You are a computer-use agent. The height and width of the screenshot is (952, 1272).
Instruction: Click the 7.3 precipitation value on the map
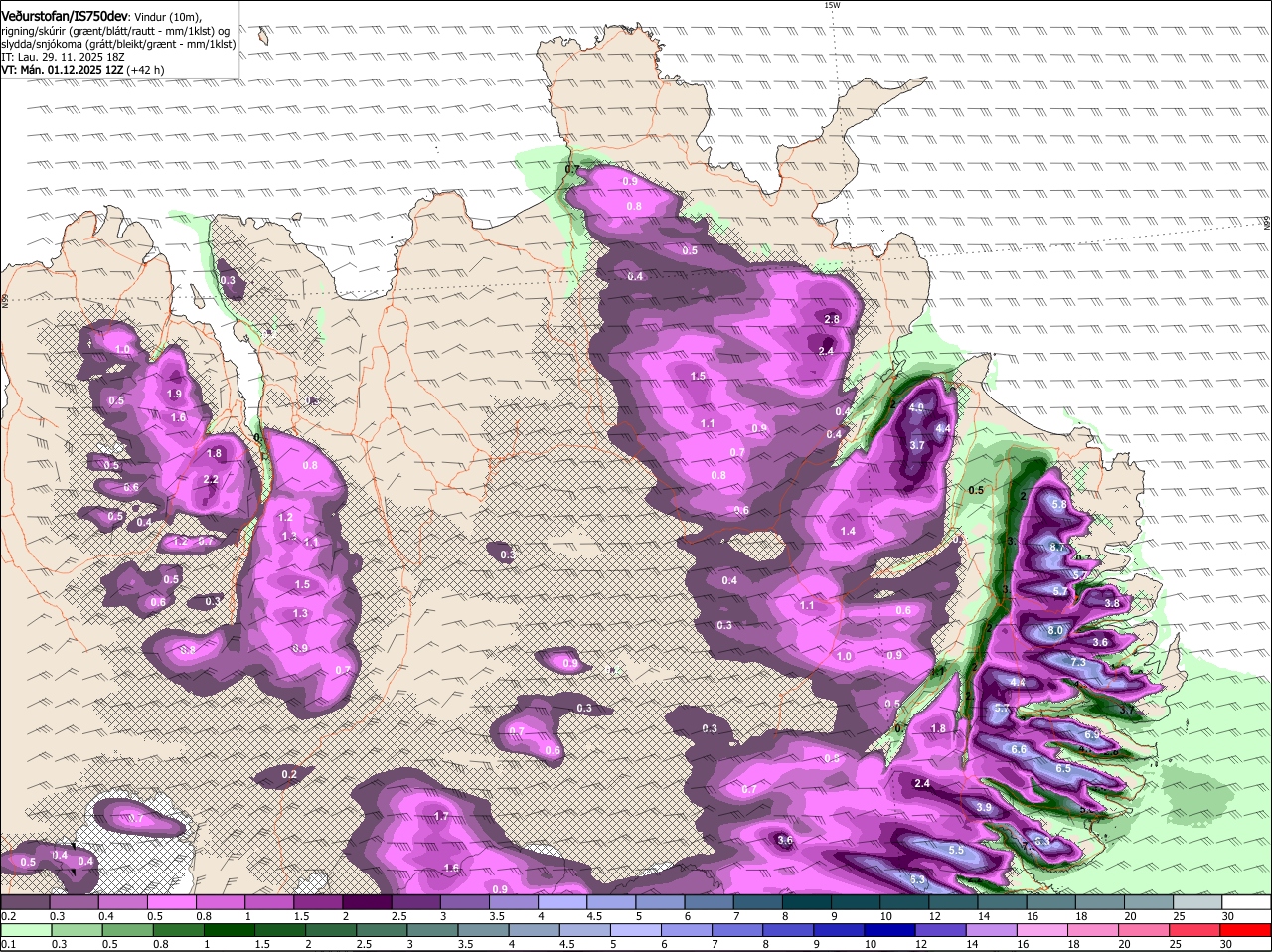[1078, 662]
